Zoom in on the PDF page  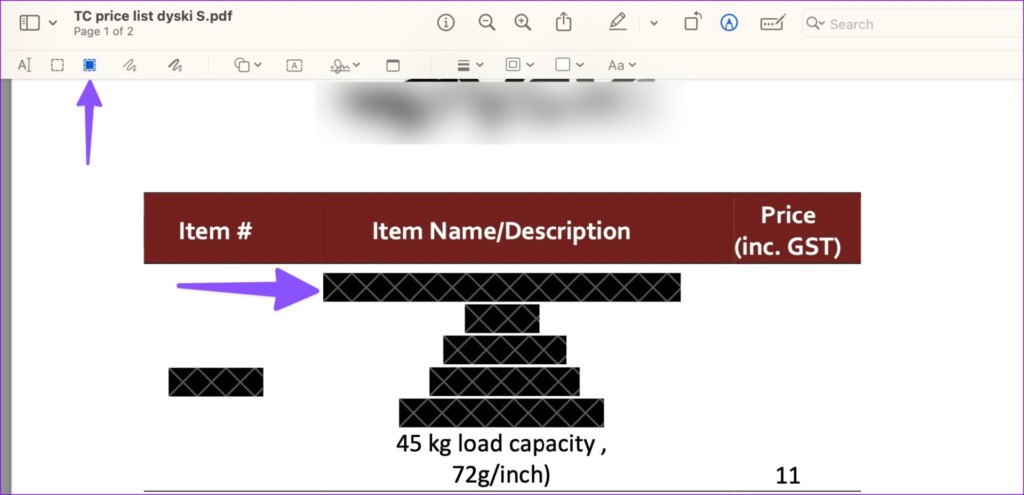click(522, 23)
